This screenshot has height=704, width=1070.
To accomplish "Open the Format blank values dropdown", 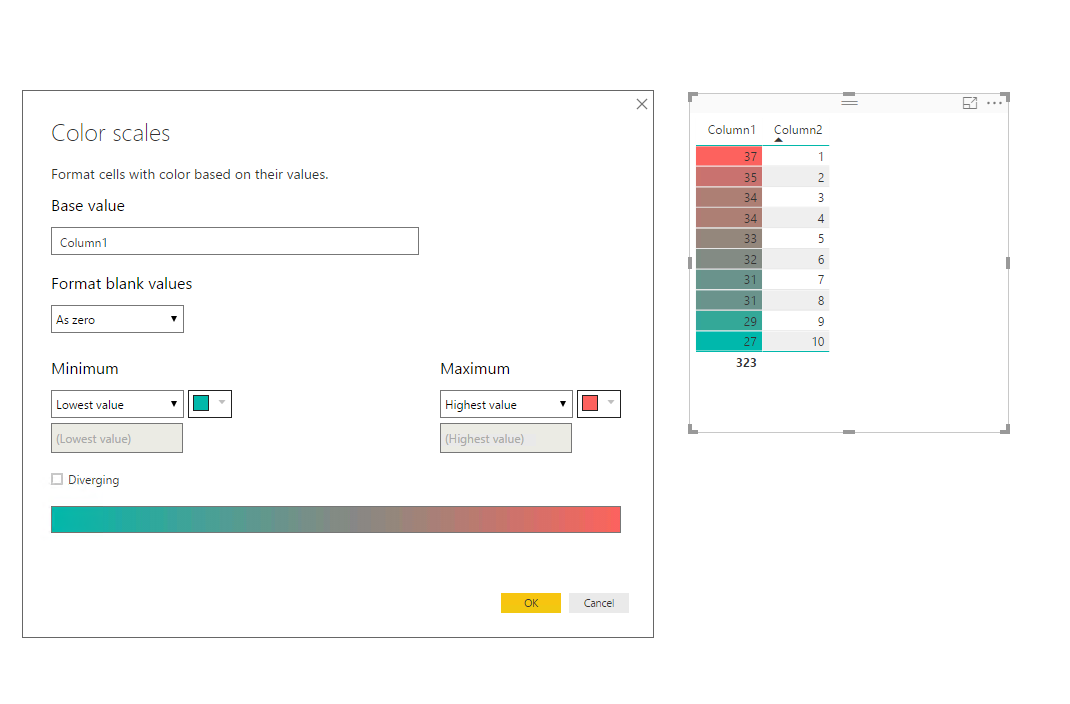I will pos(117,319).
